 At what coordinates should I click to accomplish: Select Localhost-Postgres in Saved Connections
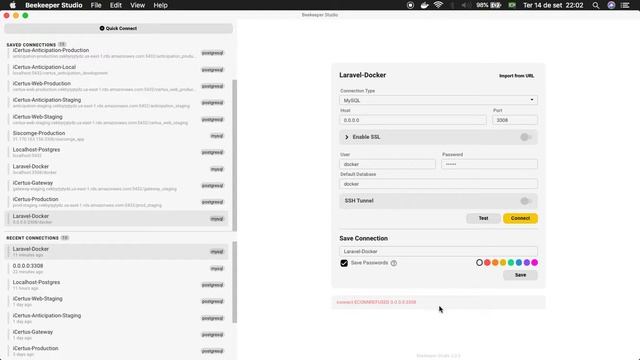coord(117,152)
